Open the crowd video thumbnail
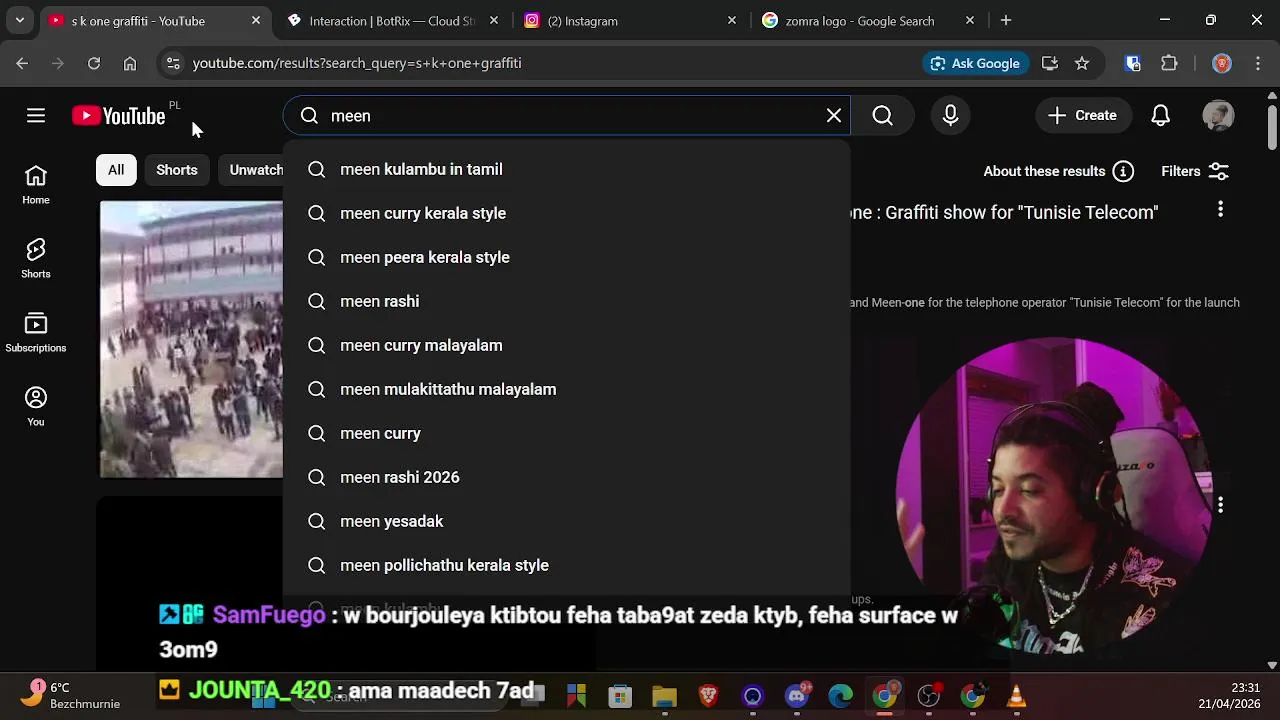Viewport: 1280px width, 720px height. coord(191,339)
